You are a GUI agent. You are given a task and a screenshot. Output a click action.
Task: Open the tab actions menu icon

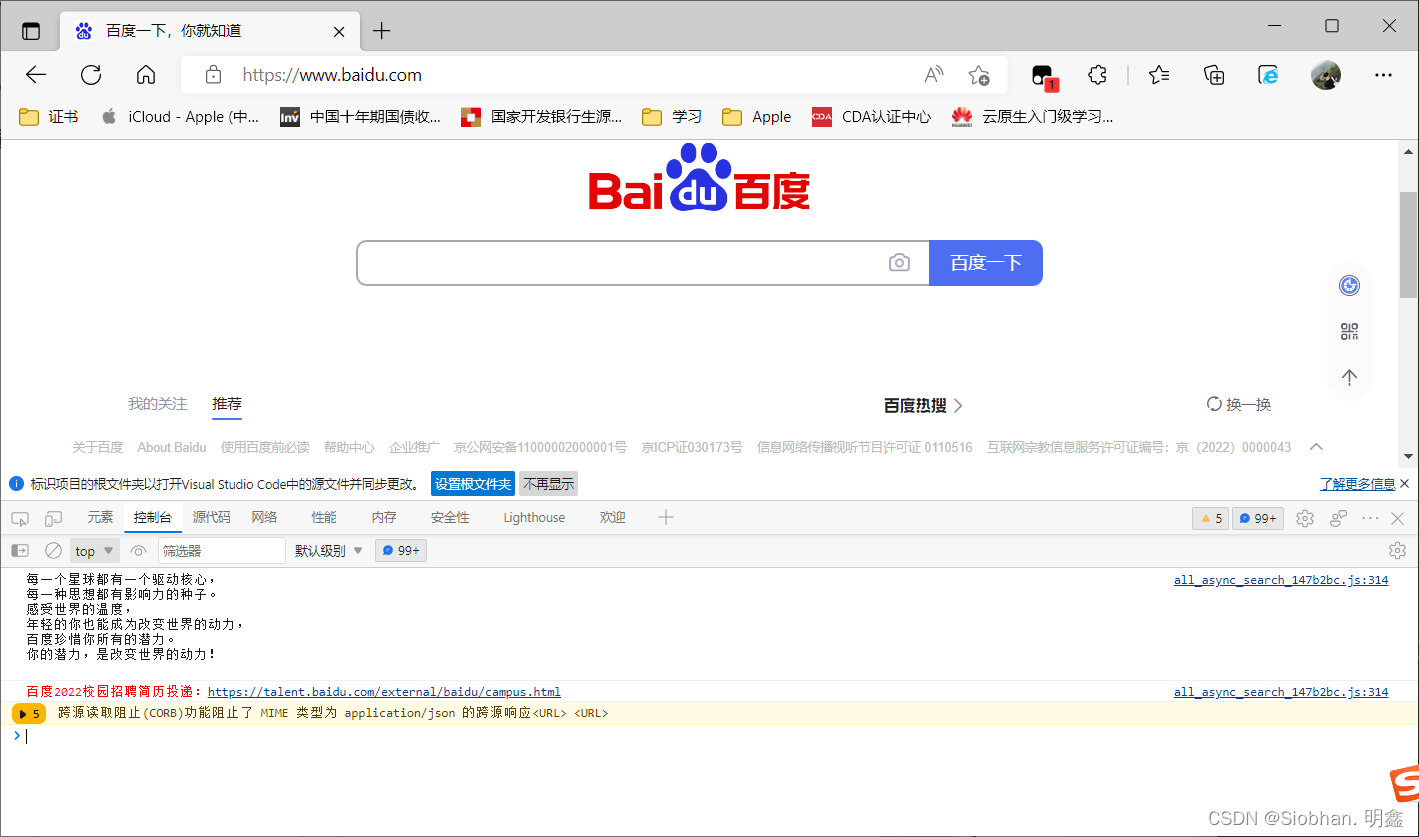point(31,31)
